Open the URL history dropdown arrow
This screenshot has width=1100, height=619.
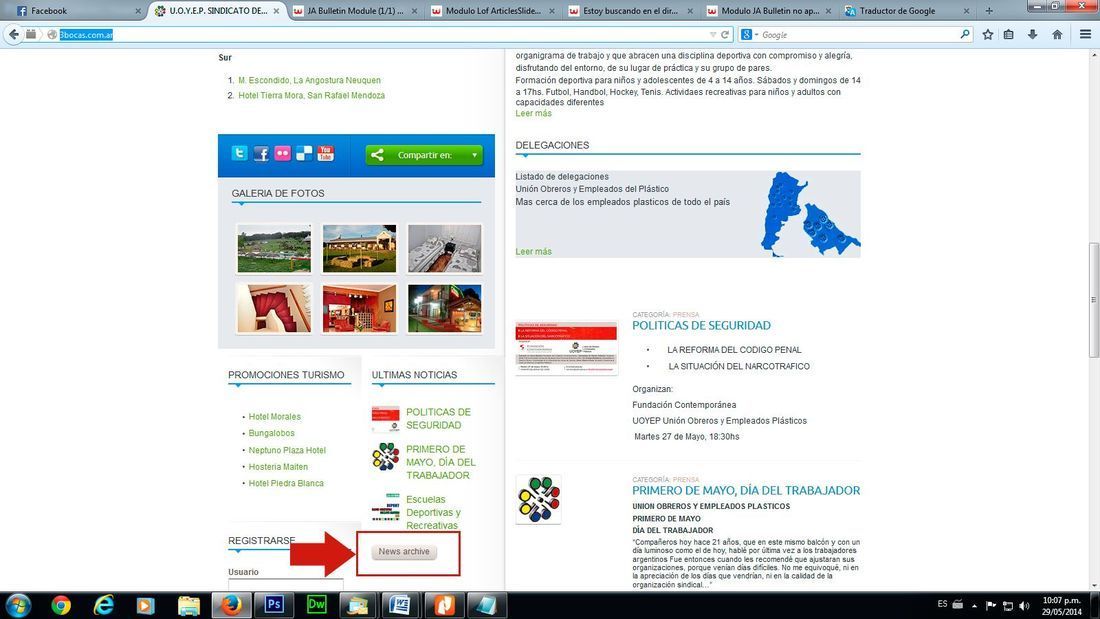coord(713,34)
